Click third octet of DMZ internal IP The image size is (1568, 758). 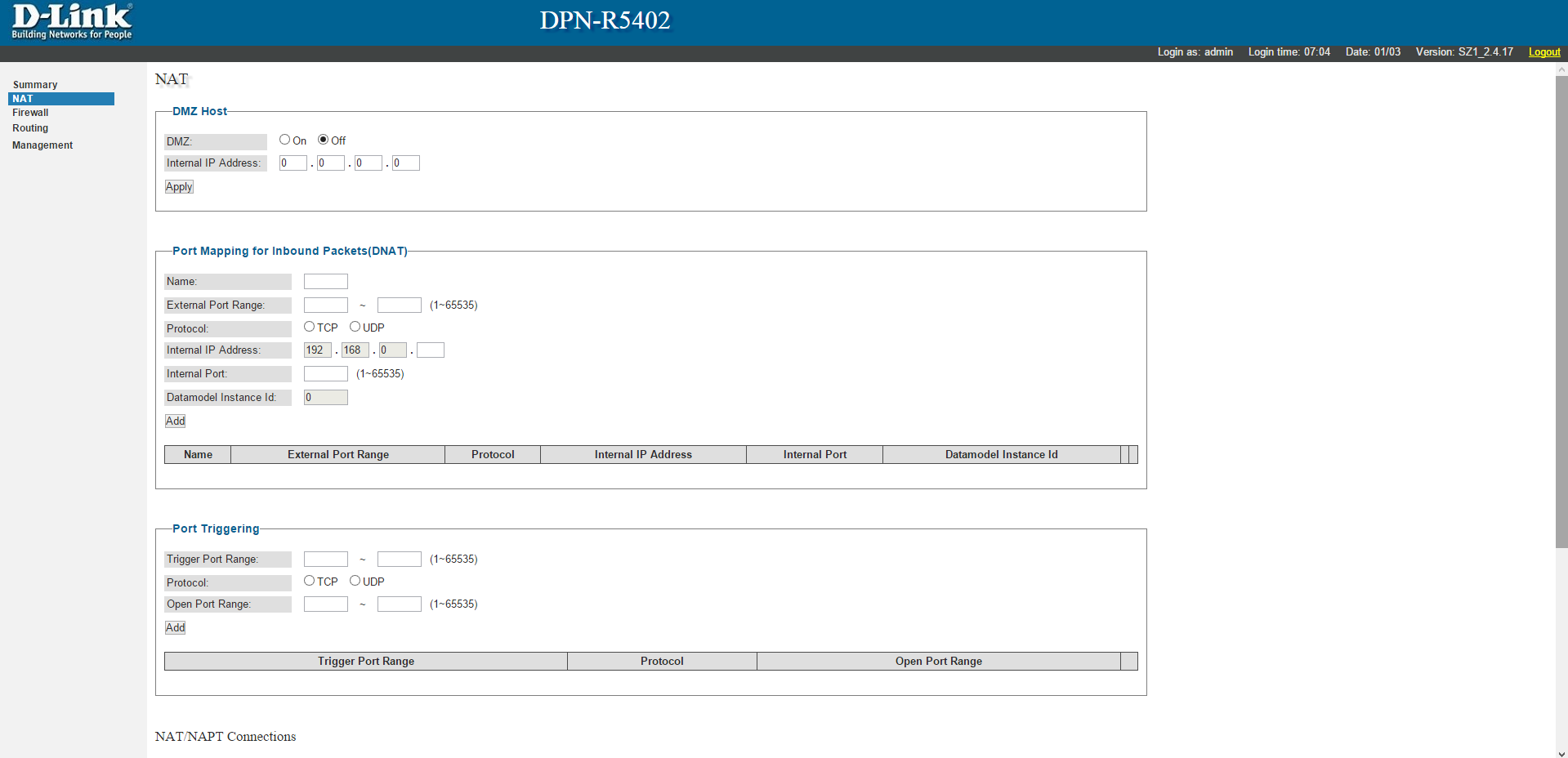point(368,163)
